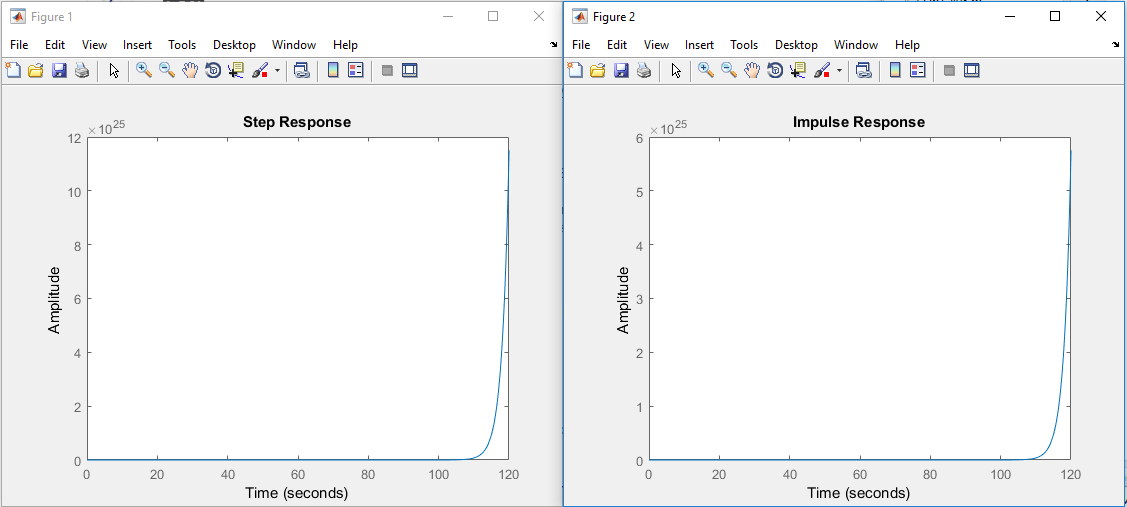This screenshot has height=507, width=1127.
Task: Open brush color dropdown arrow in Figure 2
Action: pos(839,70)
